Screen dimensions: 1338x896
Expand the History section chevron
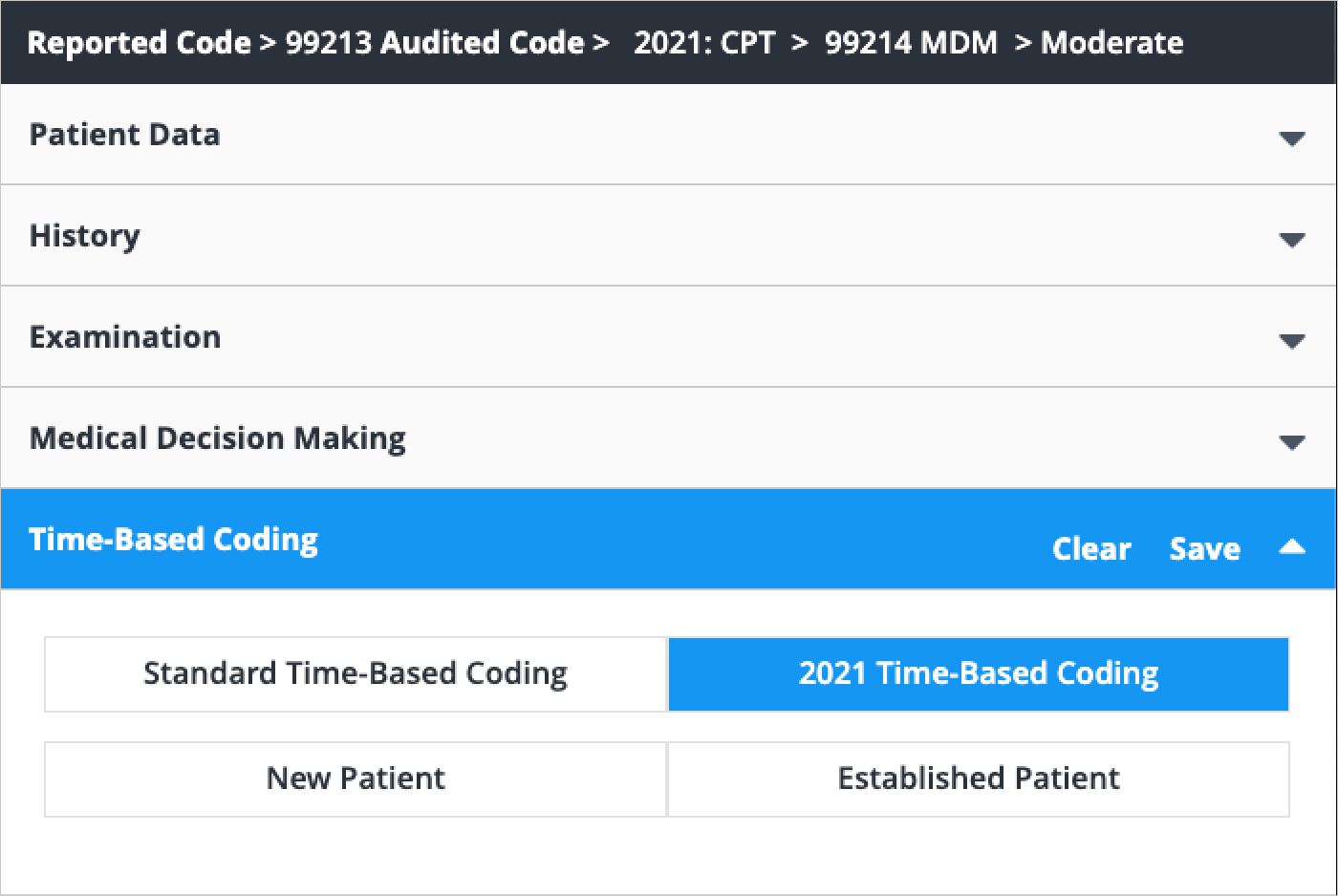coord(1292,240)
